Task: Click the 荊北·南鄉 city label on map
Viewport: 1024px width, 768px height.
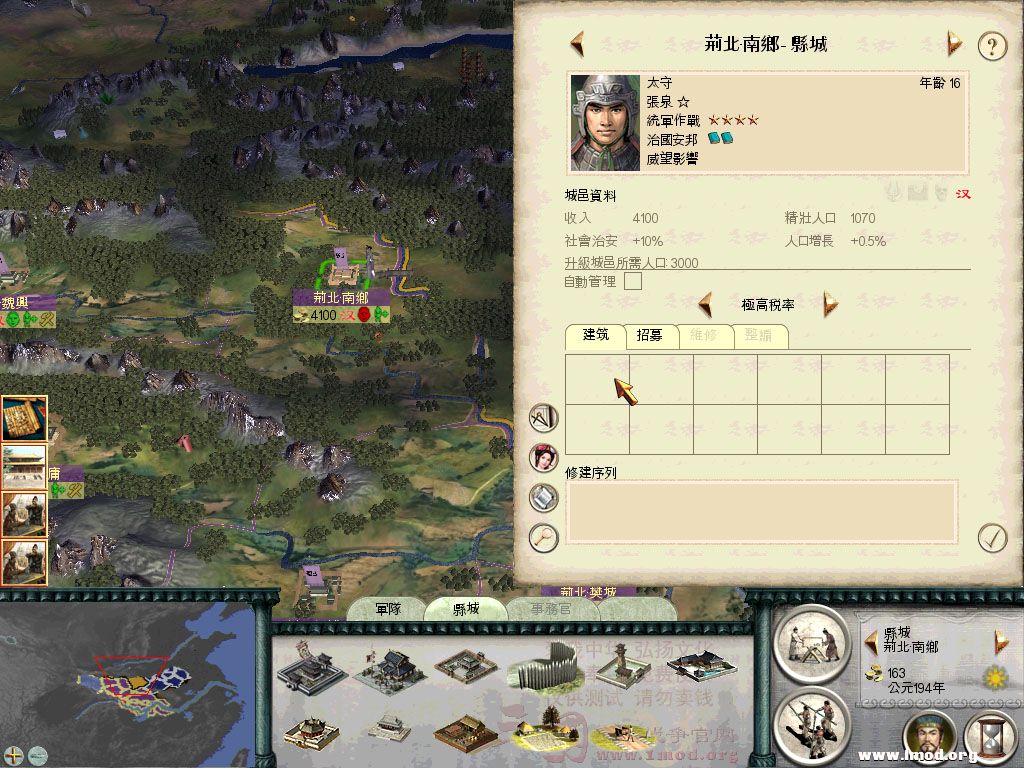Action: click(x=341, y=298)
